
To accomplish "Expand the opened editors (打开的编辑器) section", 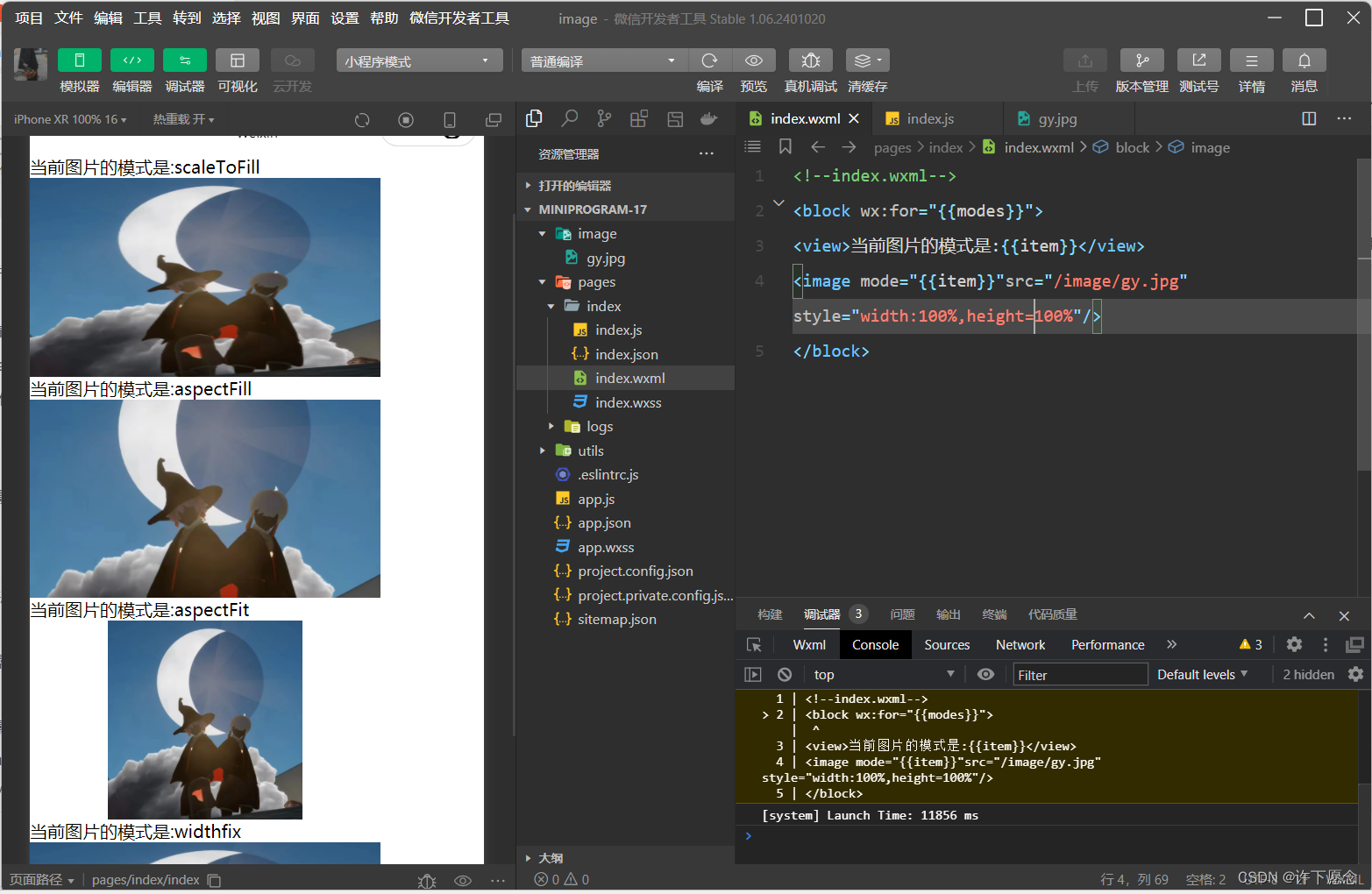I will click(626, 185).
